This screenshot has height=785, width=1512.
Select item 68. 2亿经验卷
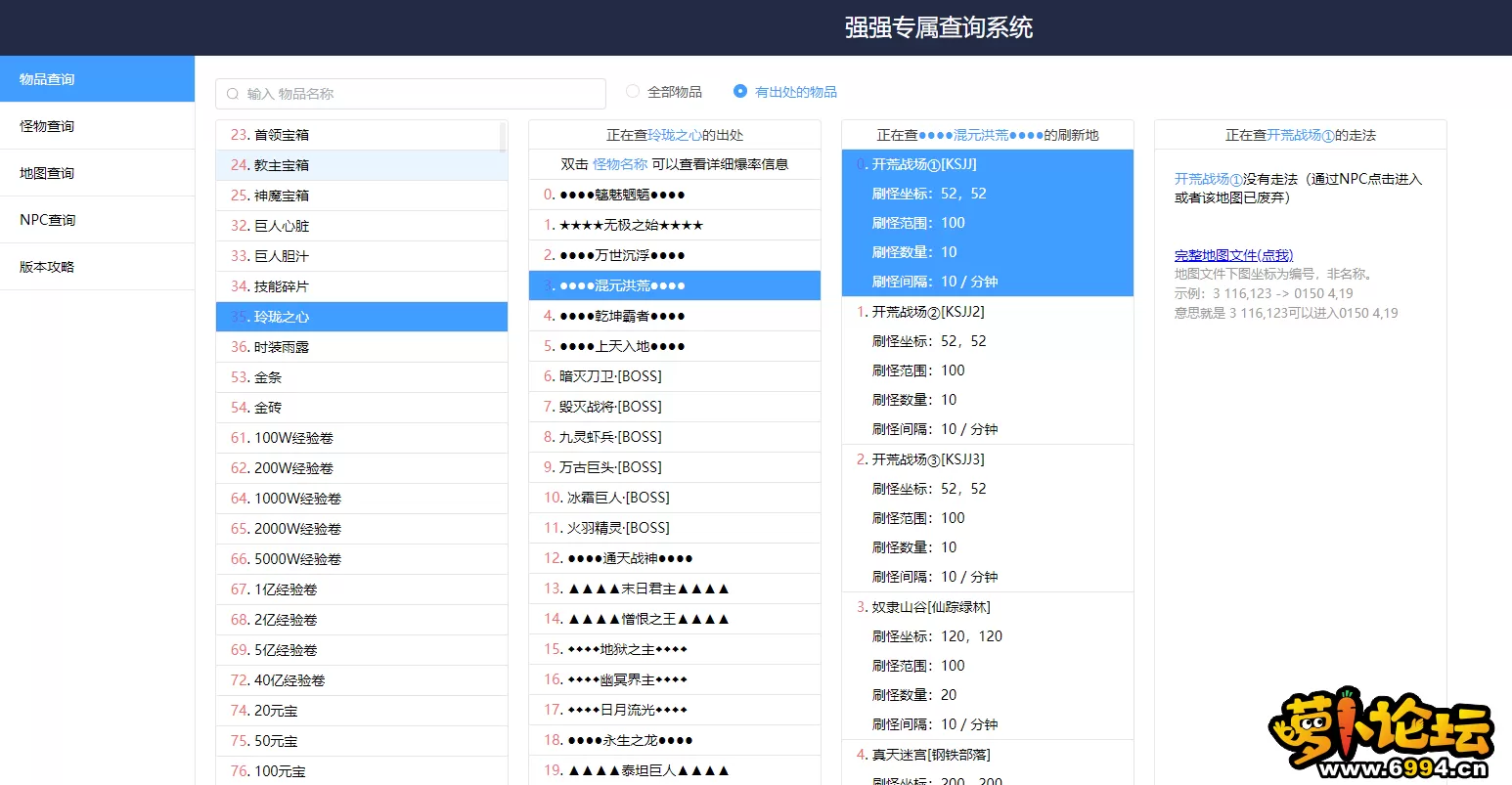362,620
